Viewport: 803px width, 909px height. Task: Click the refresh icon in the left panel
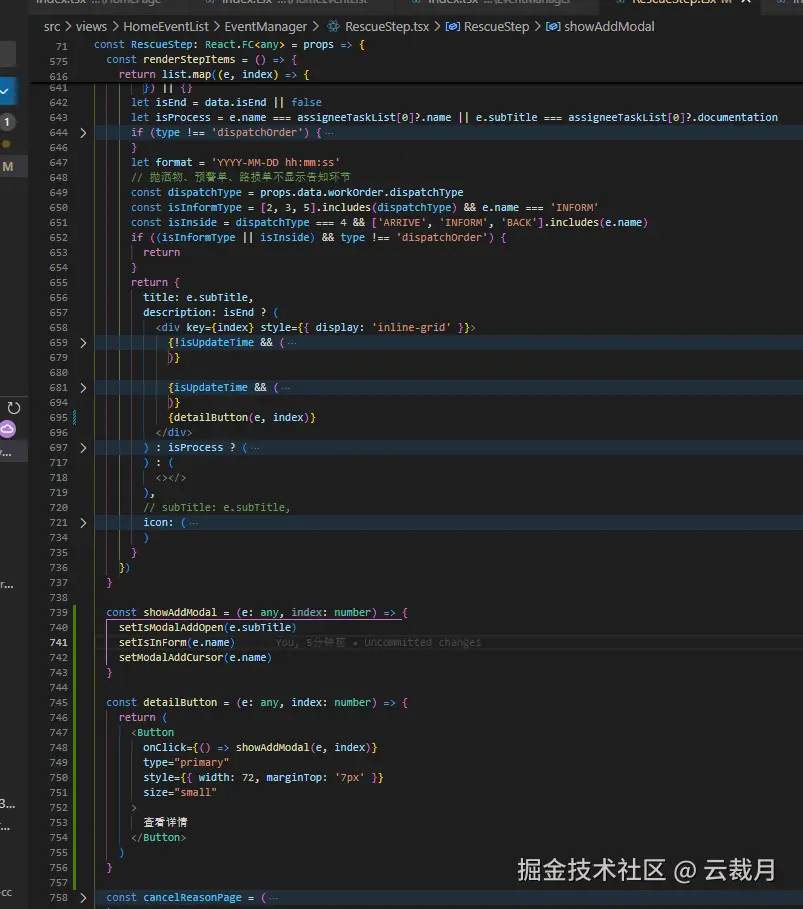click(14, 408)
